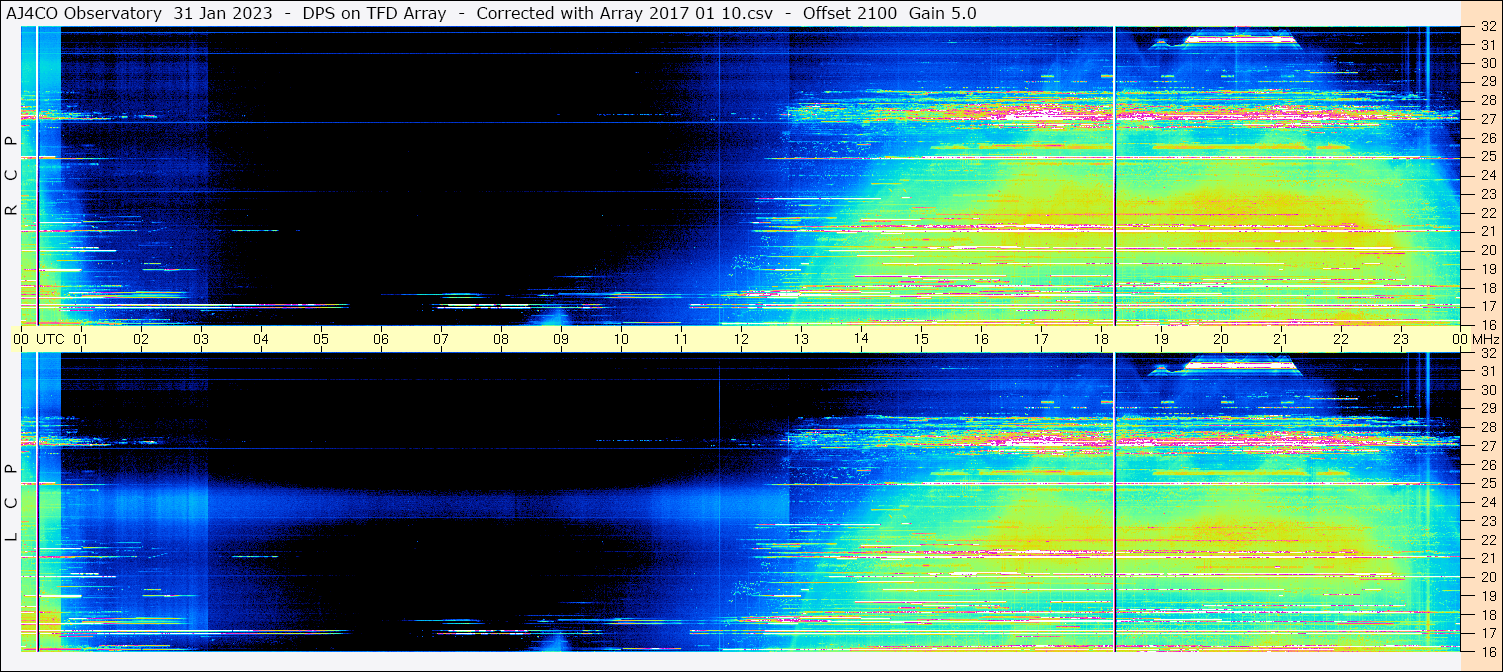Pick hour marker 20 on the UTC time axis
The height and width of the screenshot is (672, 1503).
coord(1221,339)
